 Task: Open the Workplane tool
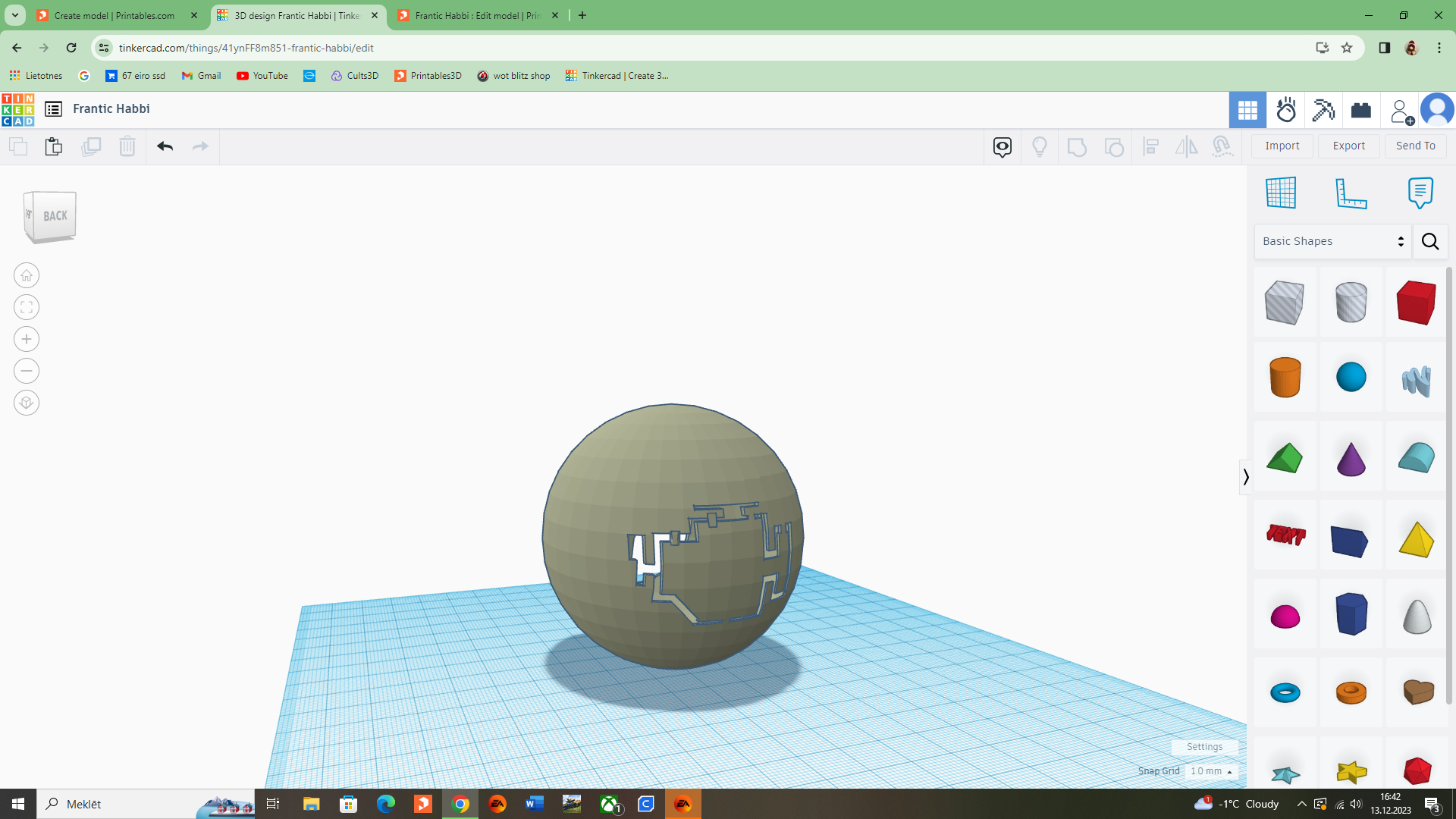(1281, 193)
